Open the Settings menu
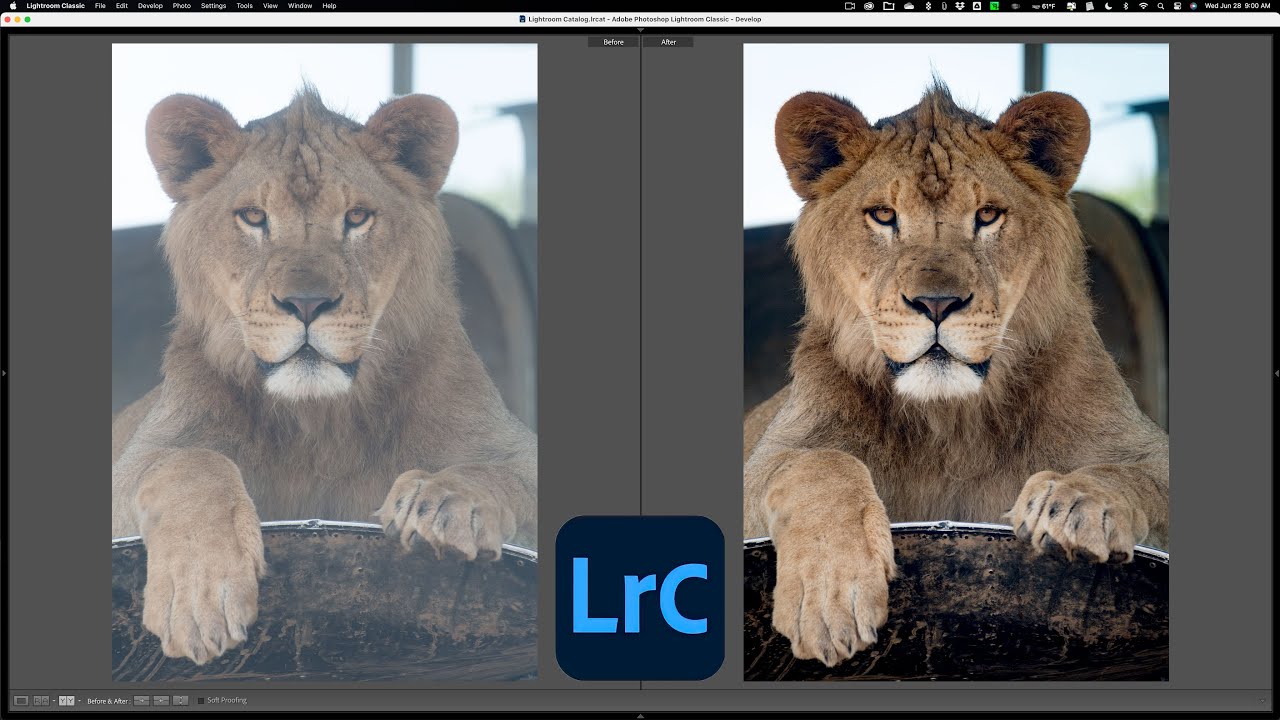This screenshot has width=1280, height=720. 213,6
